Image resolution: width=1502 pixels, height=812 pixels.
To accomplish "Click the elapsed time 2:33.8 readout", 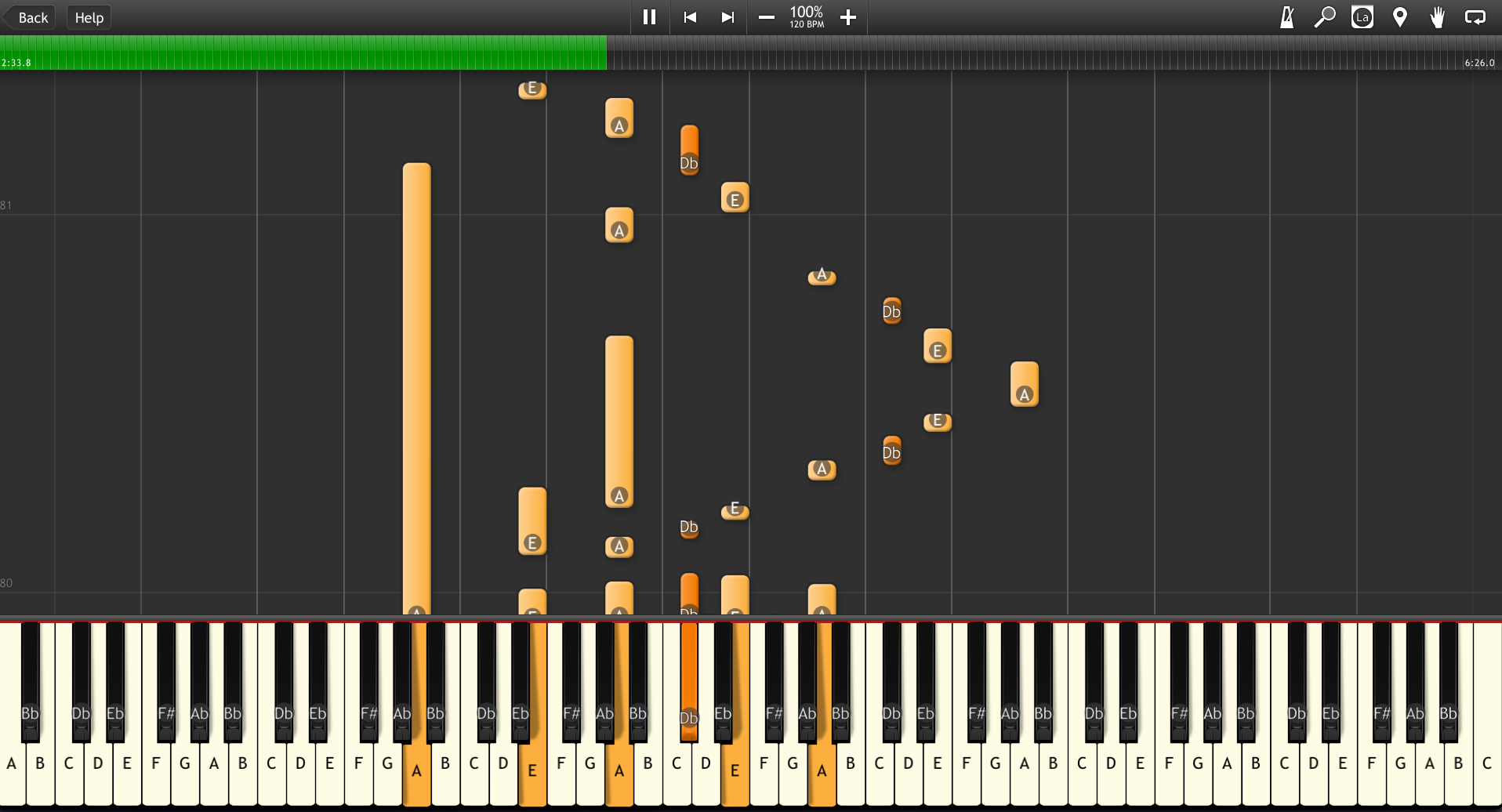I will pyautogui.click(x=18, y=62).
